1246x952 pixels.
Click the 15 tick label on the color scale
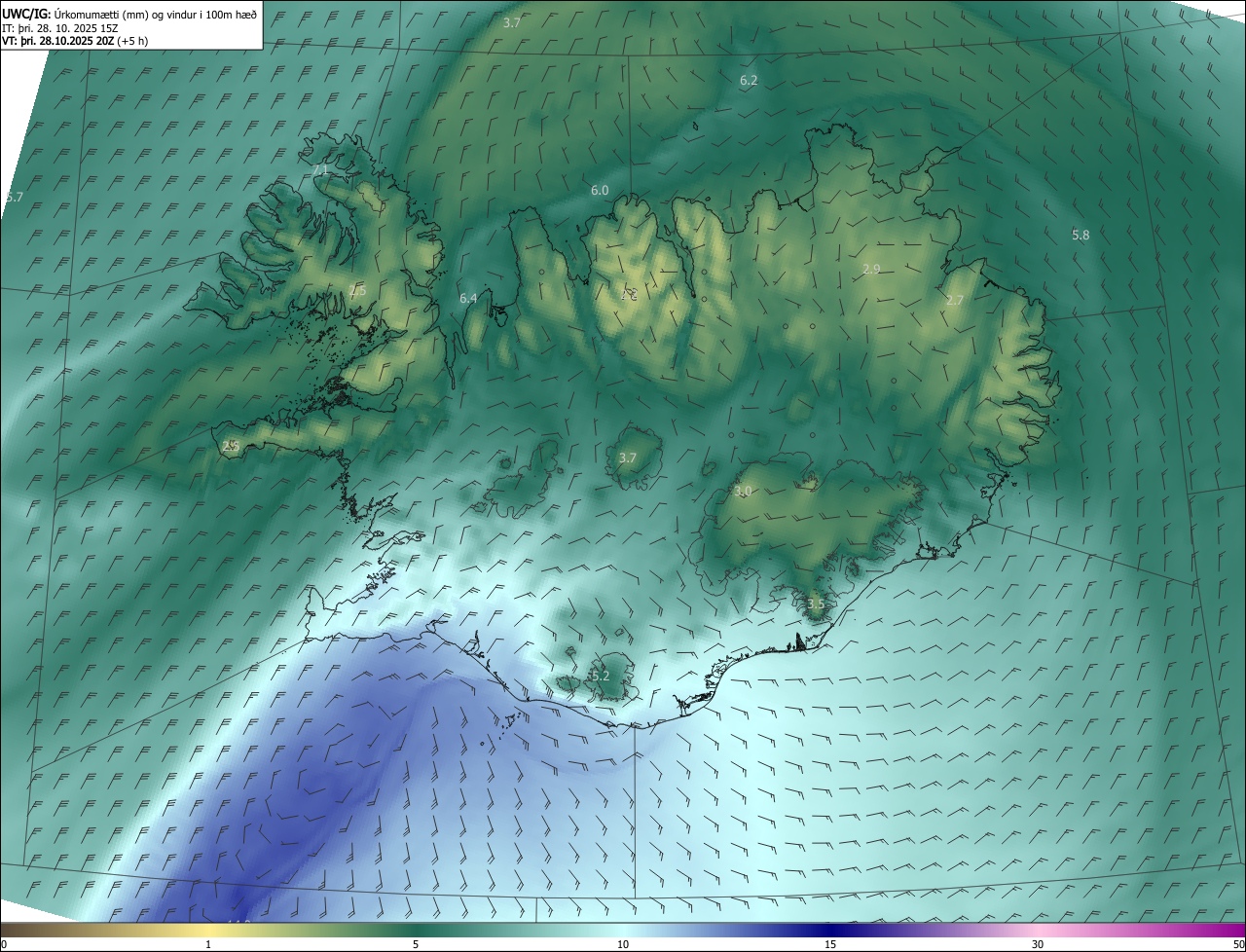click(830, 944)
